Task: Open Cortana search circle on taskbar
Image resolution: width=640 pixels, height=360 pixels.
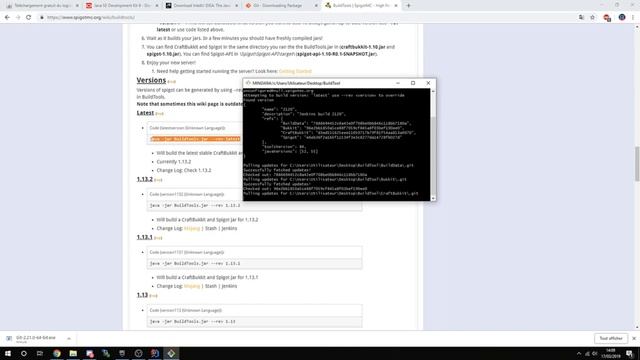Action: pos(24,353)
